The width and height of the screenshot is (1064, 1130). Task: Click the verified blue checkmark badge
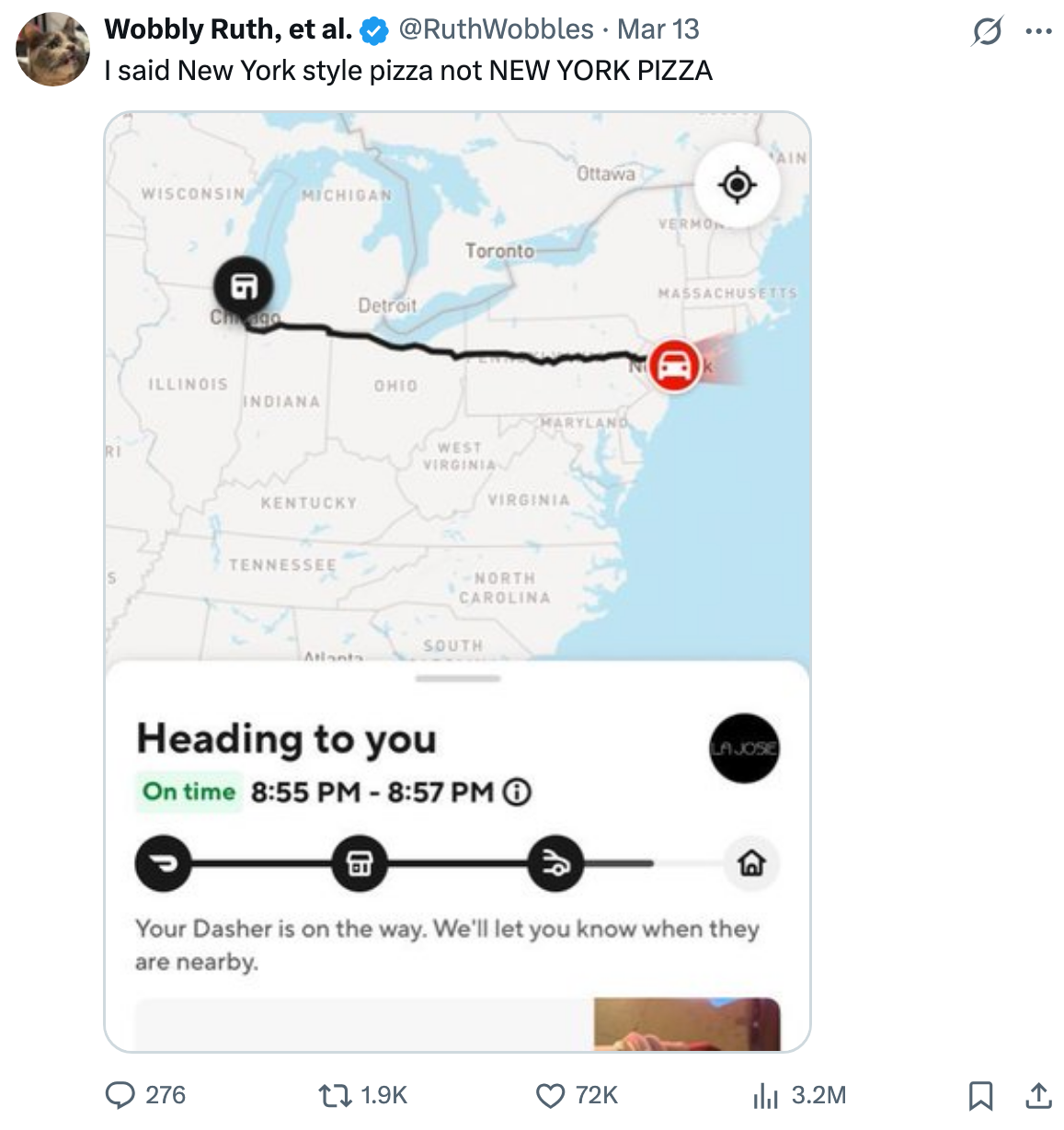point(373,30)
